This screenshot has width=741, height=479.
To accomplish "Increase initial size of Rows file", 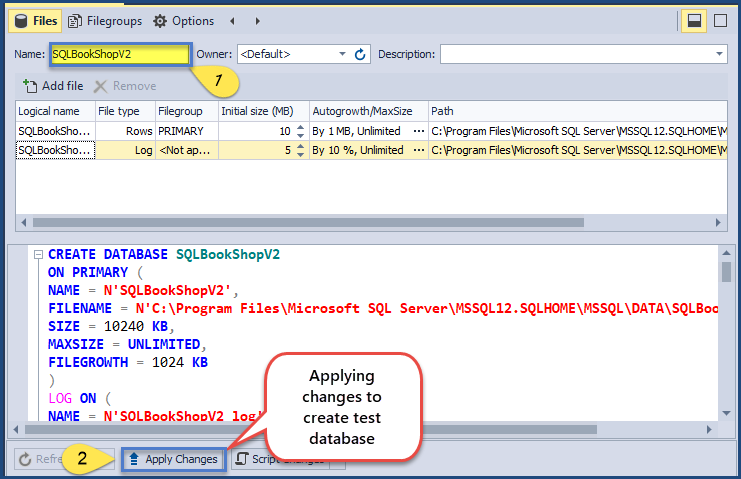I will click(301, 127).
